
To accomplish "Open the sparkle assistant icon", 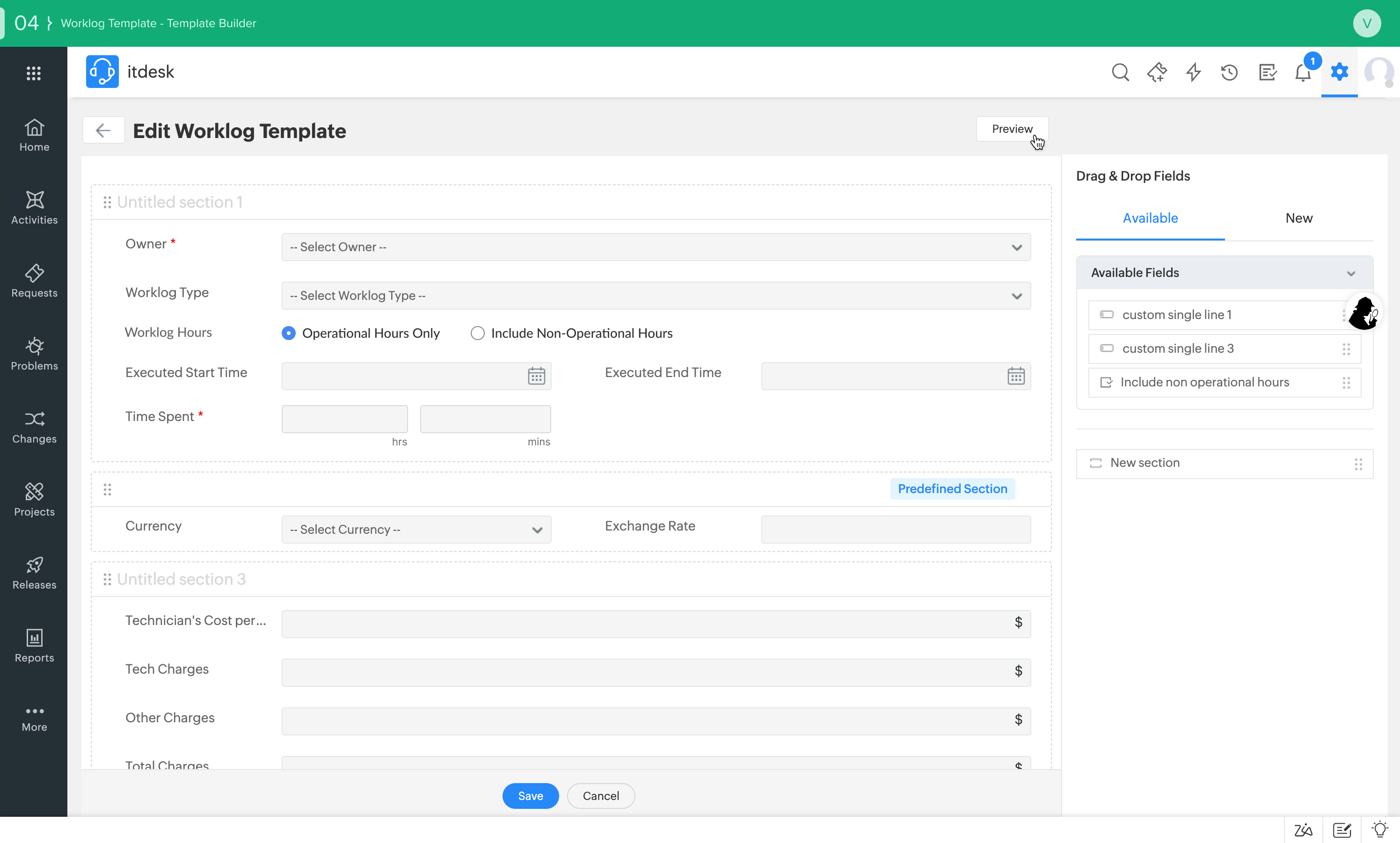I will pyautogui.click(x=1156, y=72).
